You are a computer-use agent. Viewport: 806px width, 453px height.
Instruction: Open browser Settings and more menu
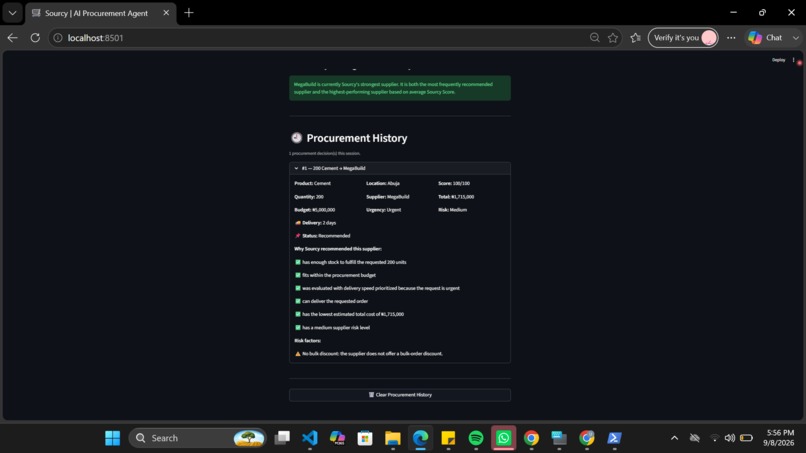pos(731,38)
